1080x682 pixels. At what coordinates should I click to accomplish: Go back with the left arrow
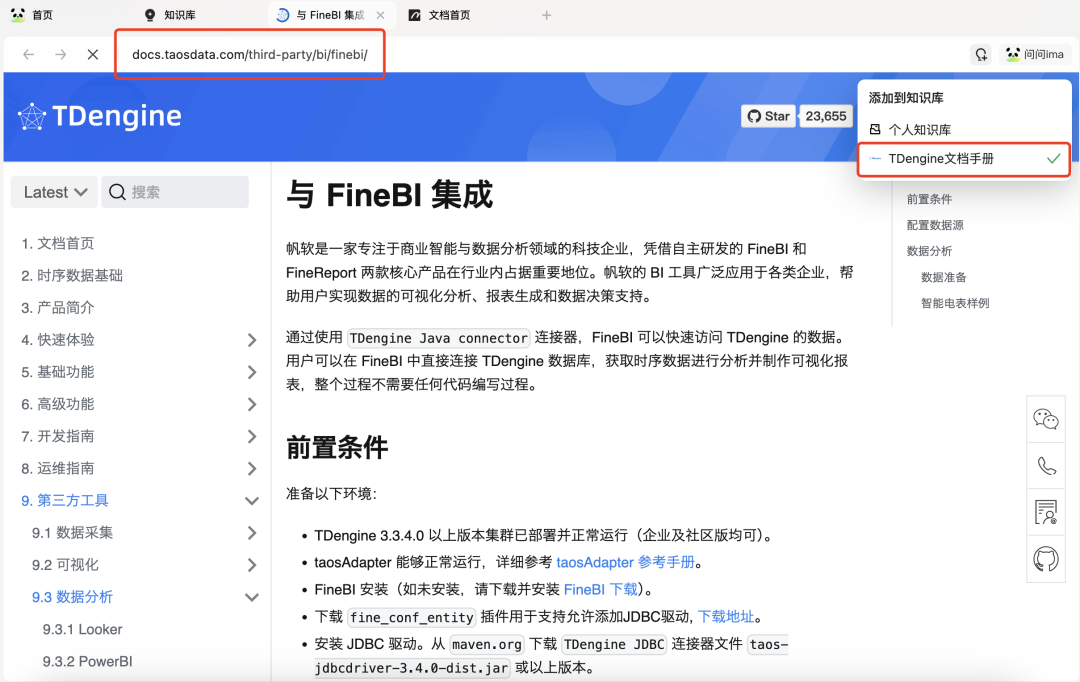28,54
